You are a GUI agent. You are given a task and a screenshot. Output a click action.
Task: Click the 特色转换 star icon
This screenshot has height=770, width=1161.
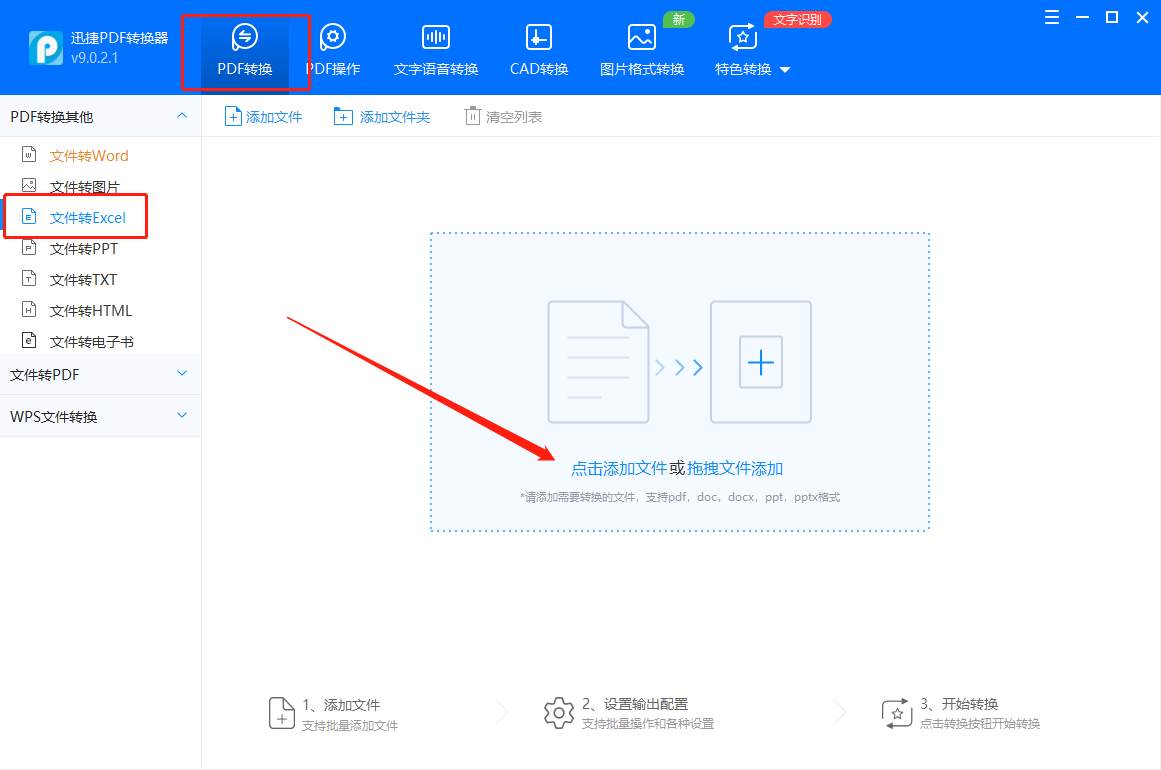click(743, 36)
